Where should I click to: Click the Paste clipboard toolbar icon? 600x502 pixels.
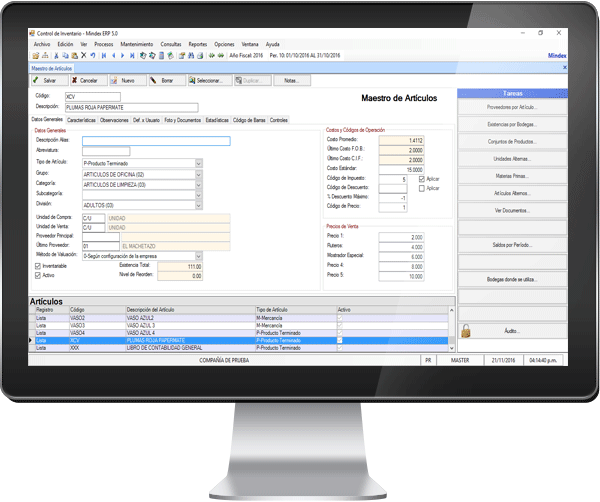tap(75, 56)
